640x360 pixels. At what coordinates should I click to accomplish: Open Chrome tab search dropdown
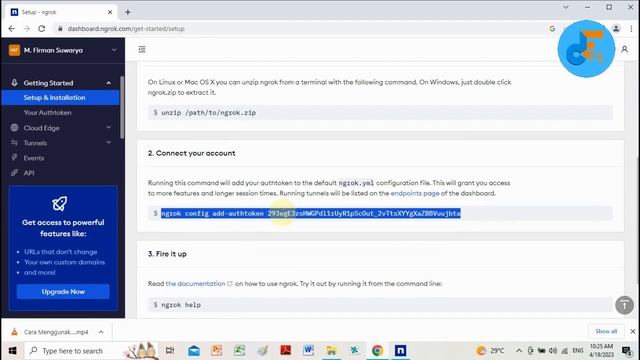566,7
